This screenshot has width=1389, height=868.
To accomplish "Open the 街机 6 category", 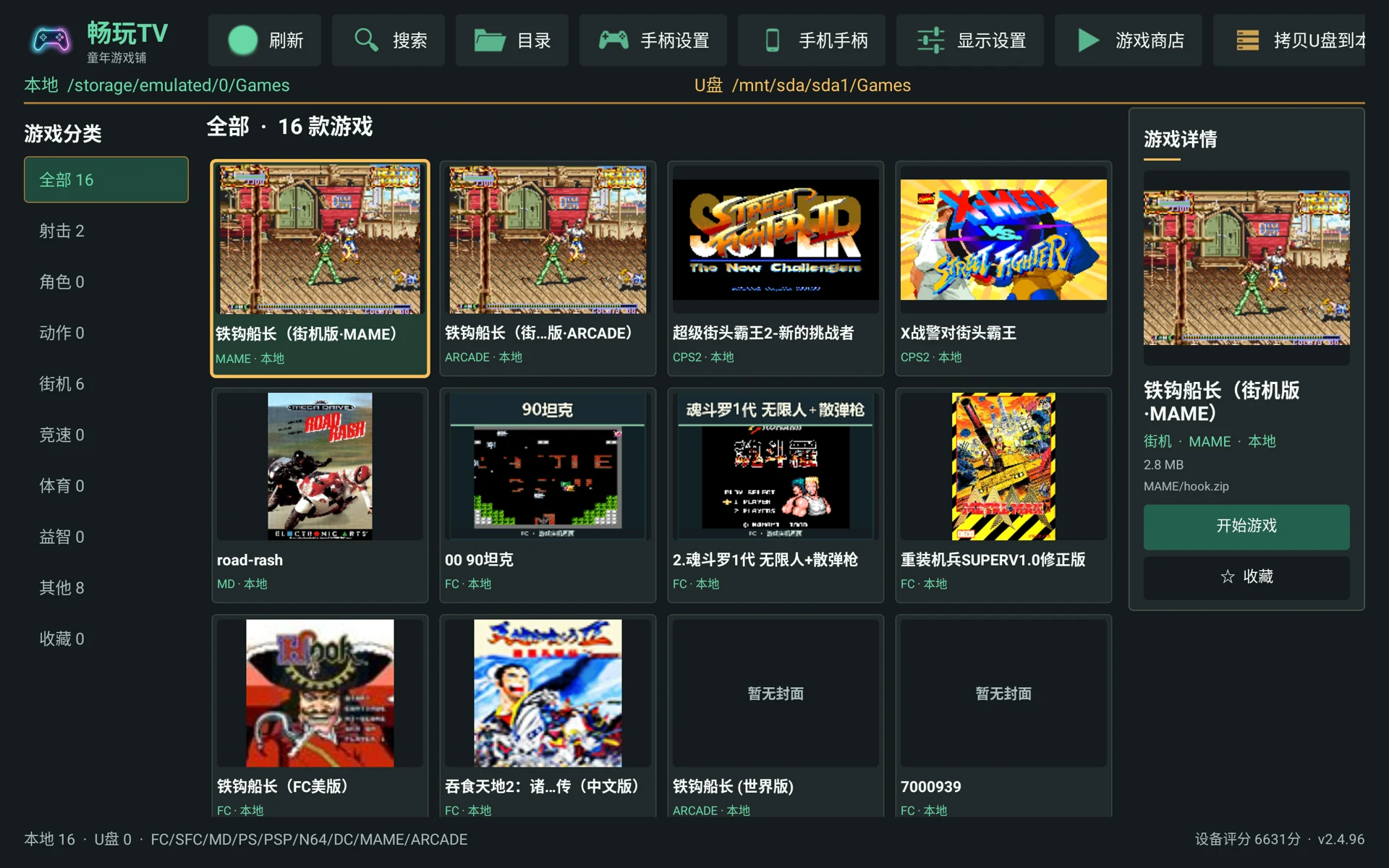I will click(106, 383).
